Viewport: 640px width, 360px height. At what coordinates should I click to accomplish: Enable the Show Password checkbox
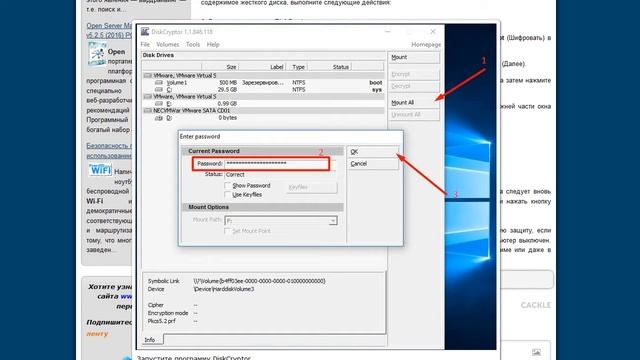point(228,186)
